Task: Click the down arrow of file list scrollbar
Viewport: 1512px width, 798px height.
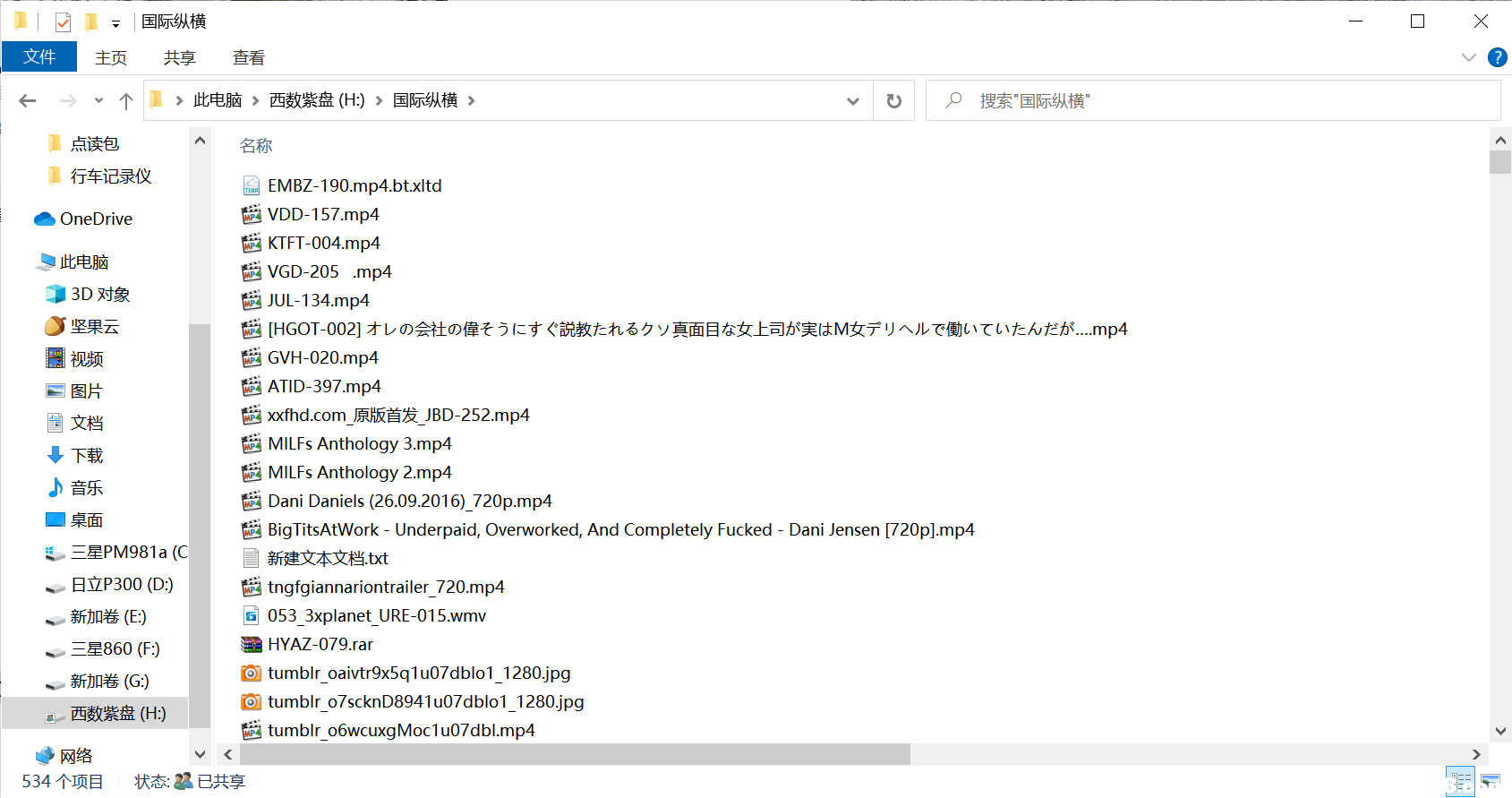Action: coord(1500,732)
